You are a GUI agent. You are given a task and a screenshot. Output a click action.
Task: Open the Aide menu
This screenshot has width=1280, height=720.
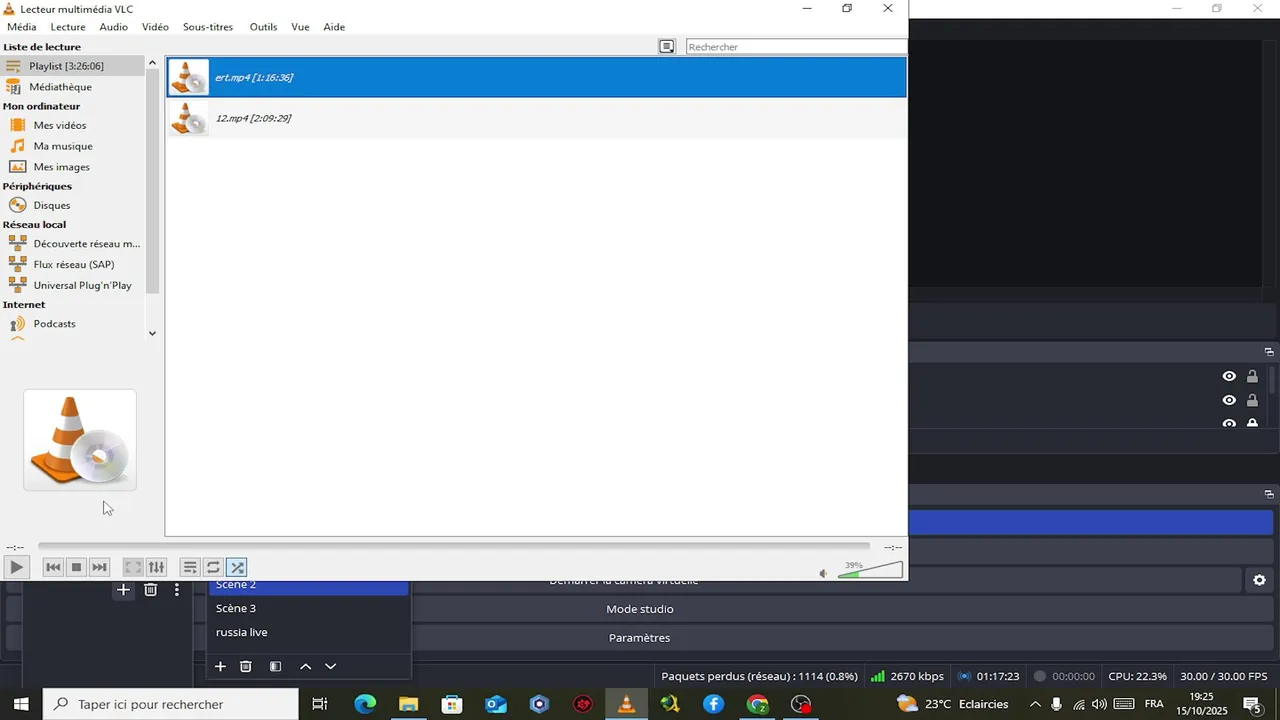[334, 27]
